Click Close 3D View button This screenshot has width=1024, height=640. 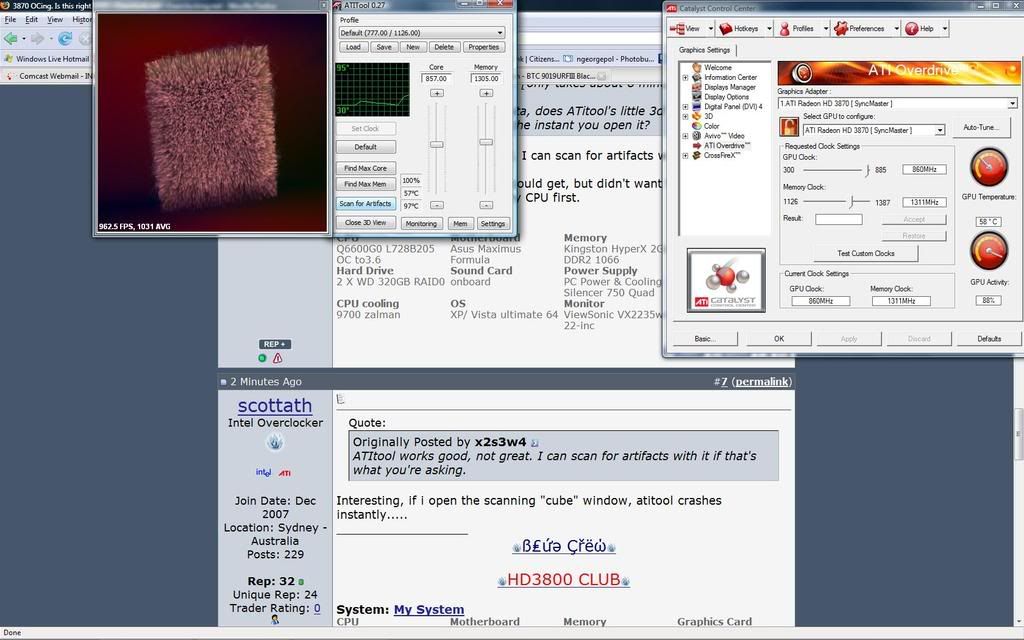coord(366,223)
